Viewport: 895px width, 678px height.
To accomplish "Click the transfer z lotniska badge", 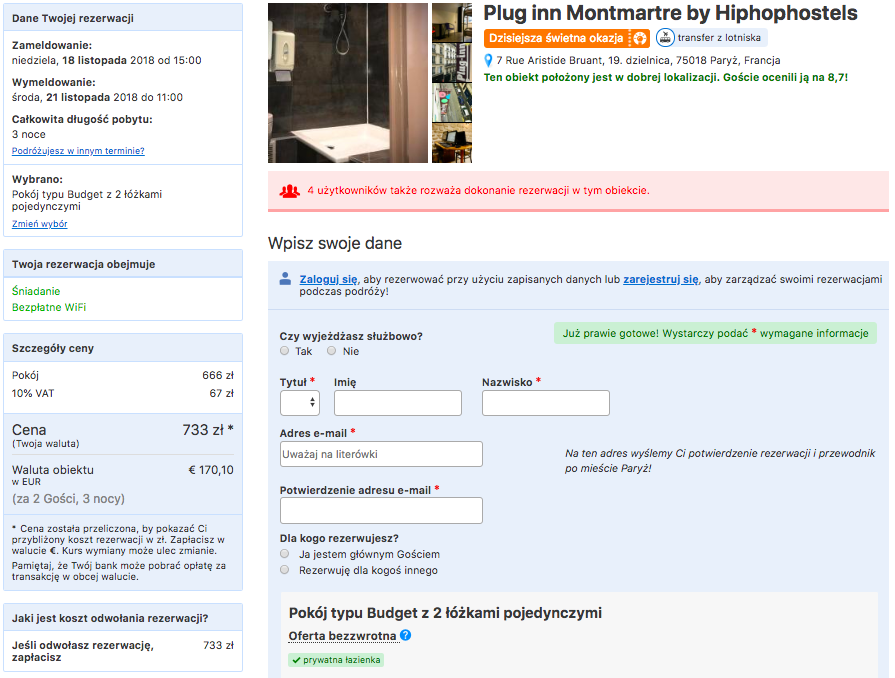I will 711,38.
